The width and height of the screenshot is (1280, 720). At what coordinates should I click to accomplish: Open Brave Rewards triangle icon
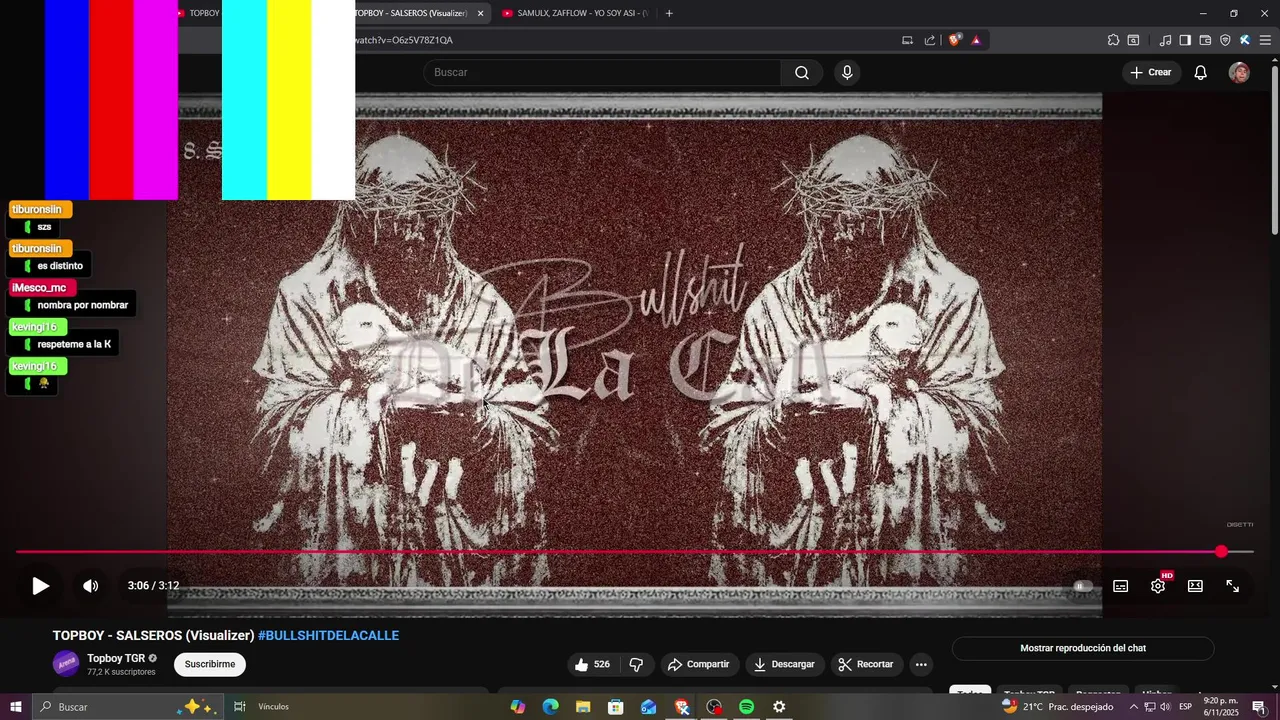pyautogui.click(x=976, y=40)
